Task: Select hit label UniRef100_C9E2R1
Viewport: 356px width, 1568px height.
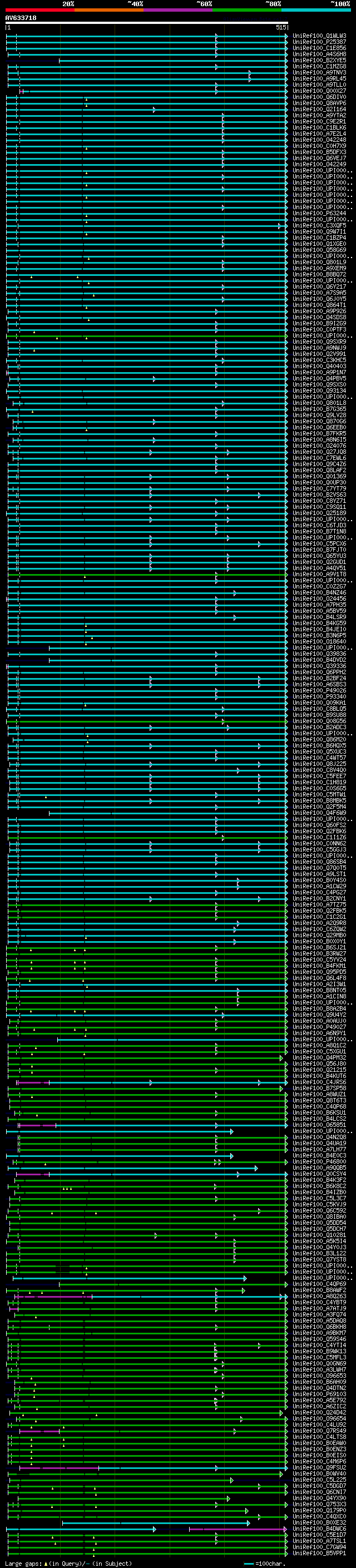Action: click(x=319, y=122)
